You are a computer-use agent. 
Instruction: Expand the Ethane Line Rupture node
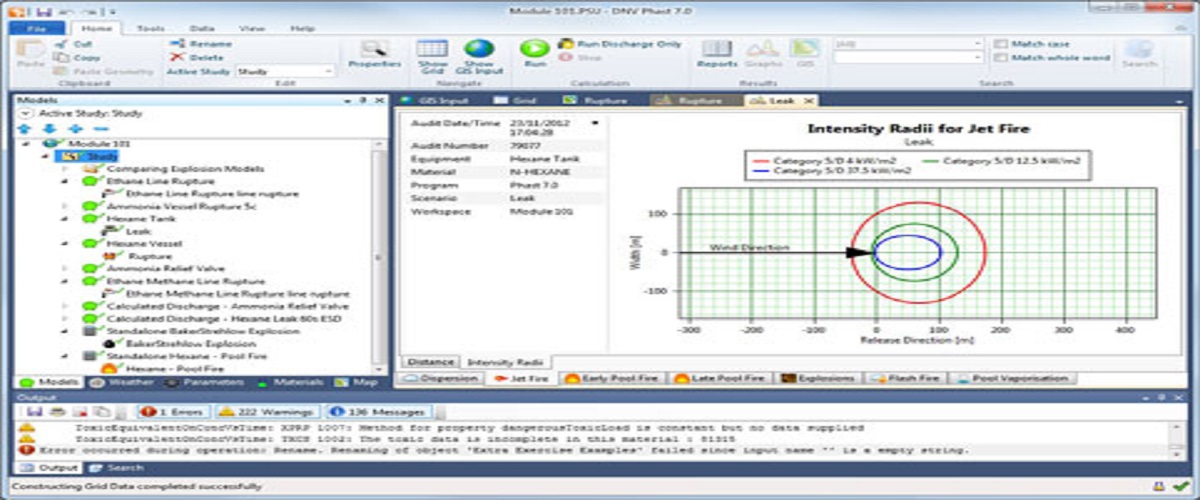pos(66,183)
